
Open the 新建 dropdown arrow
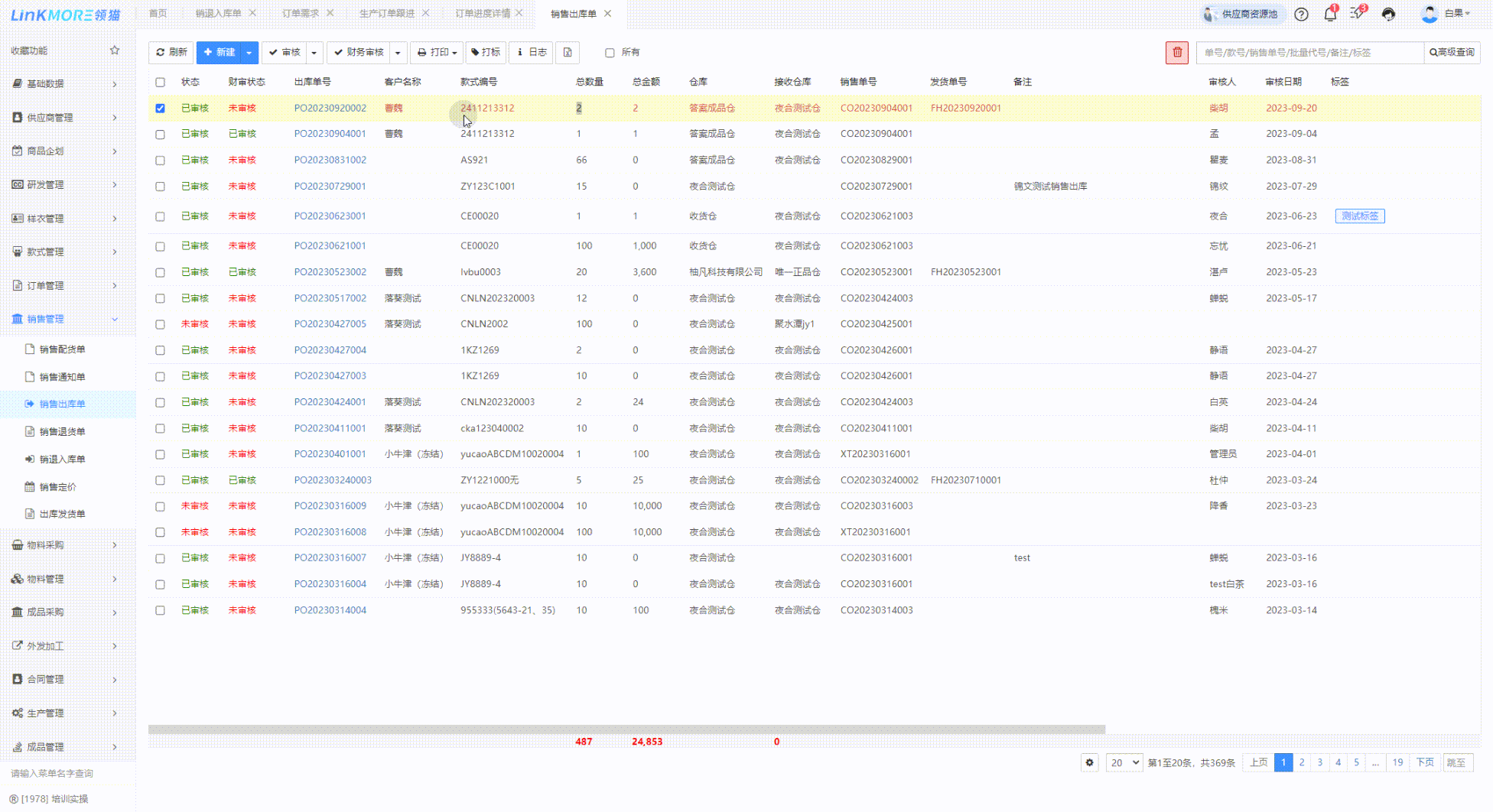click(249, 53)
